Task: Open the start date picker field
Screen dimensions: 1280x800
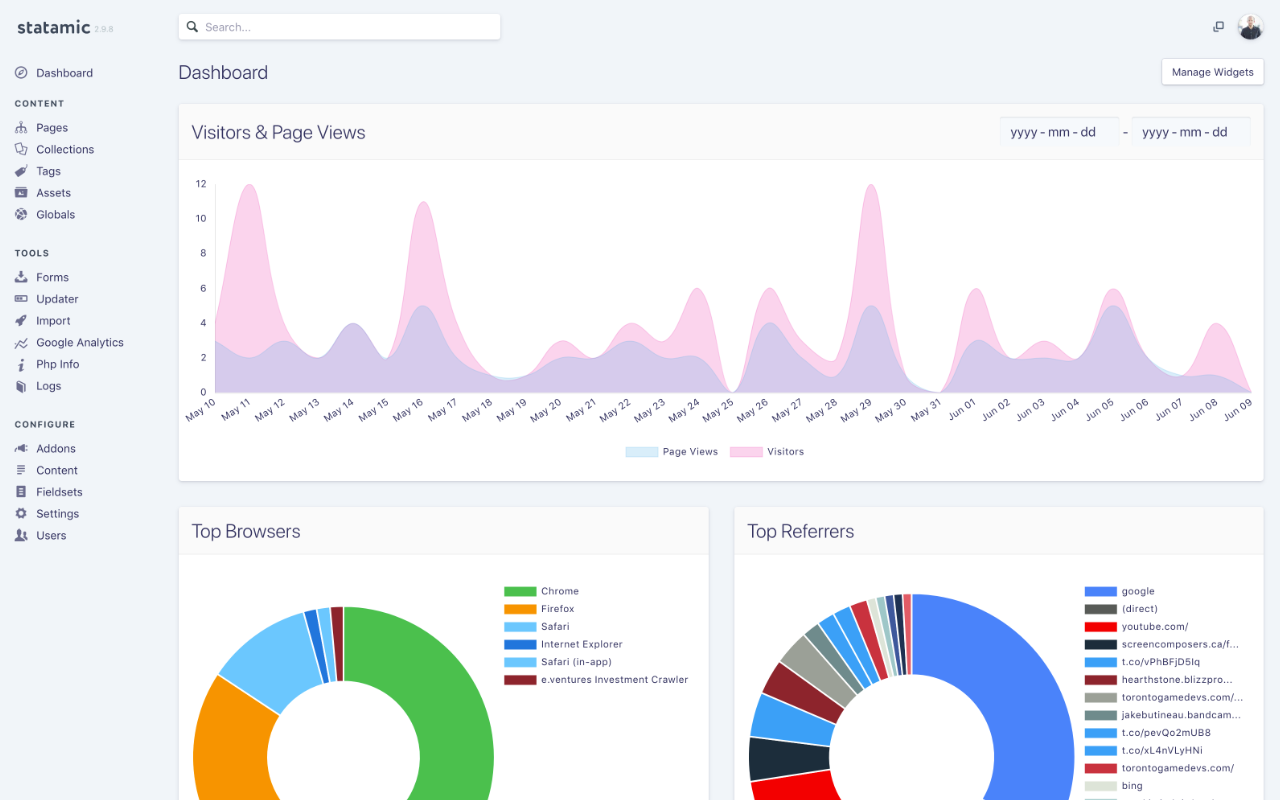Action: (1058, 132)
